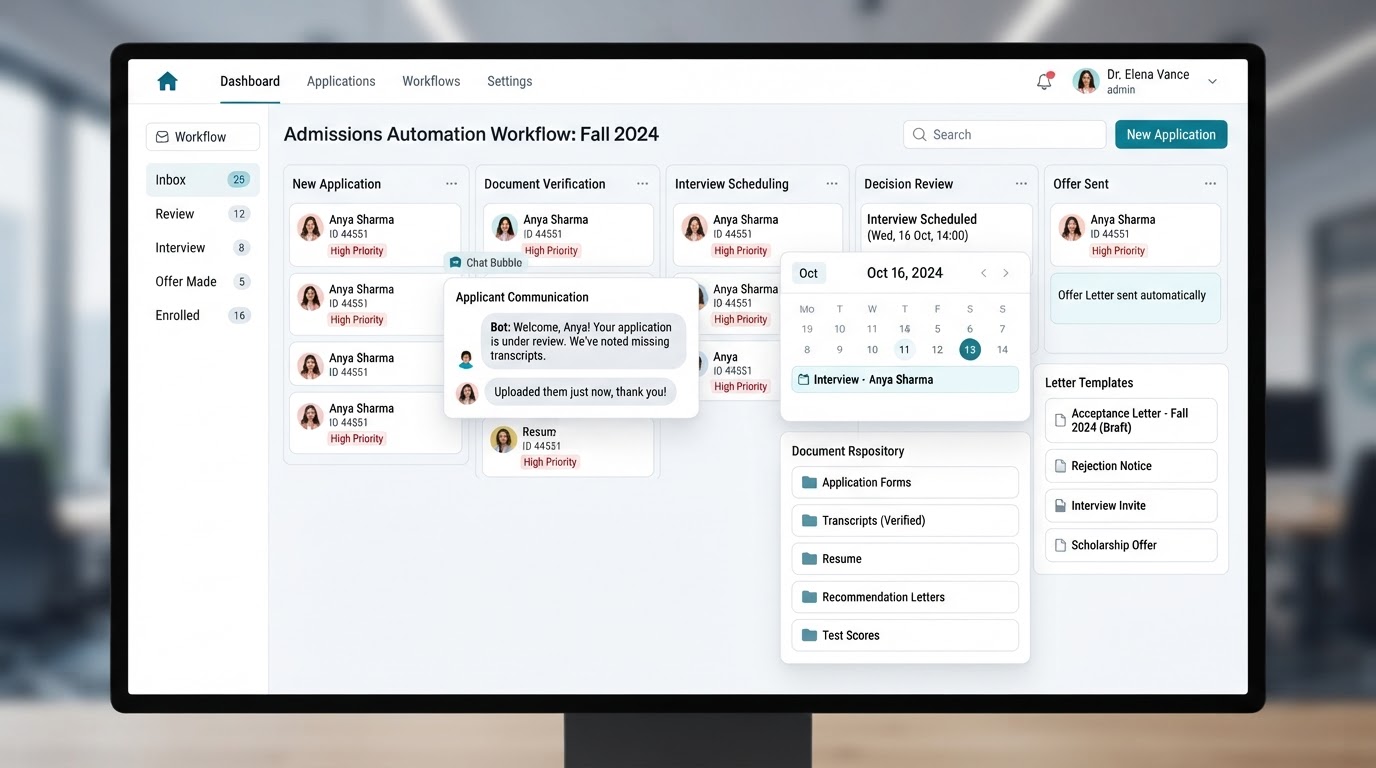1376x768 pixels.
Task: Open New Application card lacking High Priority tag
Action: point(375,364)
